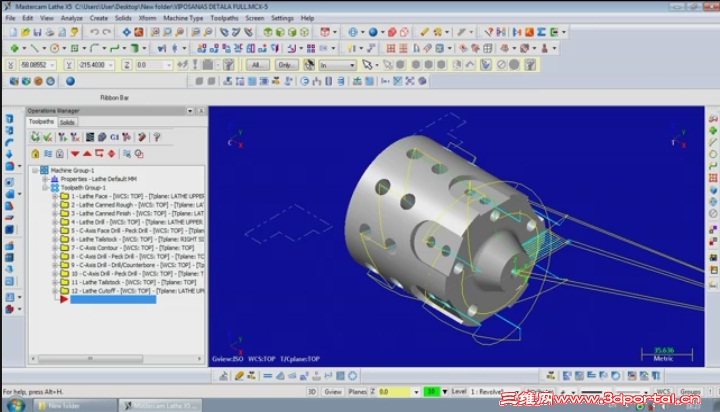Click the Only... selection button
Viewport: 720px width, 412px height.
coord(287,65)
